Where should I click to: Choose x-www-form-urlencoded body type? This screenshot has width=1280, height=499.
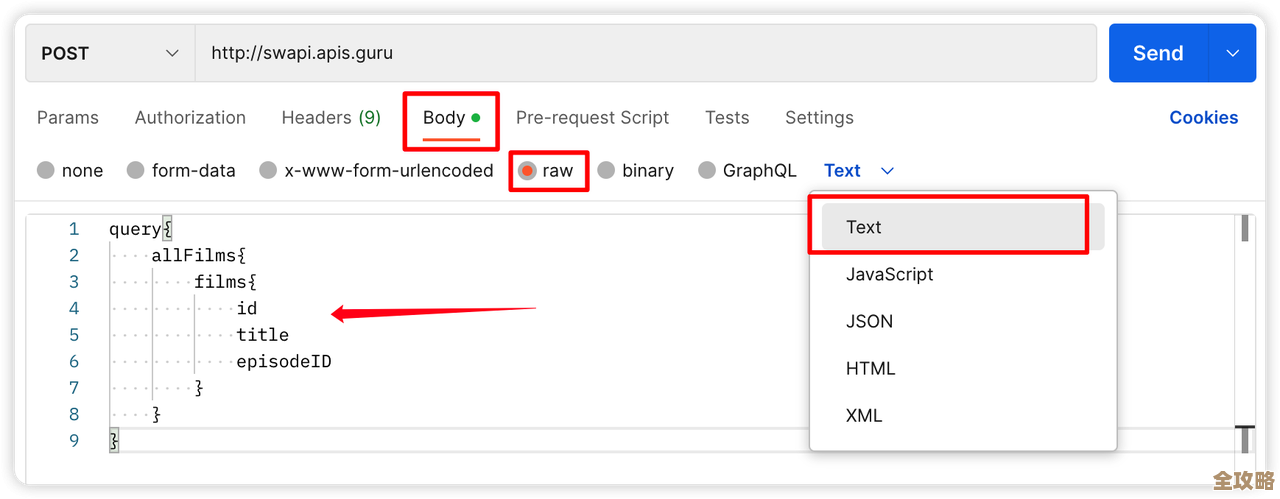(268, 171)
